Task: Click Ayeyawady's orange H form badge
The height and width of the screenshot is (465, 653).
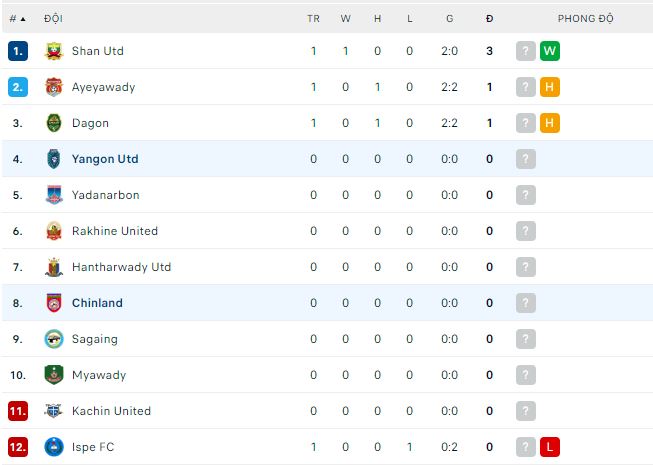Action: [549, 87]
